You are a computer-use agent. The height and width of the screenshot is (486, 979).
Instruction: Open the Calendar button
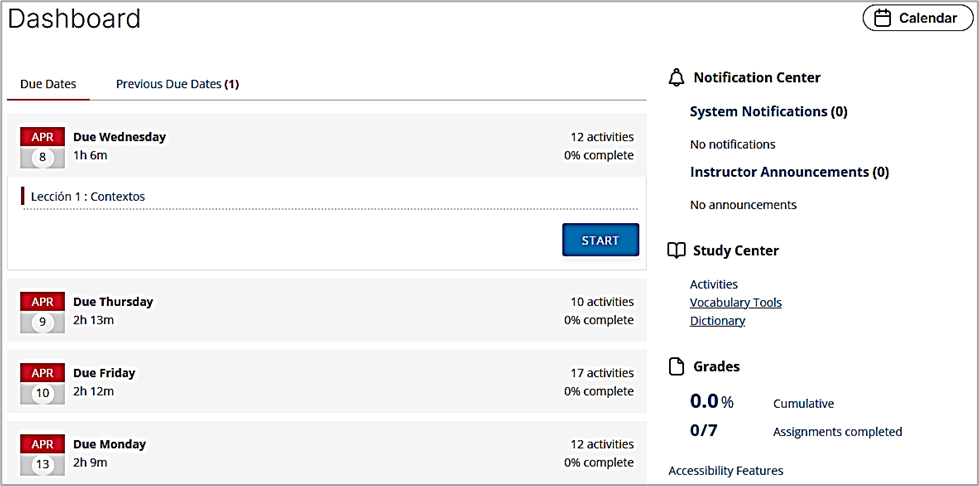pyautogui.click(x=917, y=18)
